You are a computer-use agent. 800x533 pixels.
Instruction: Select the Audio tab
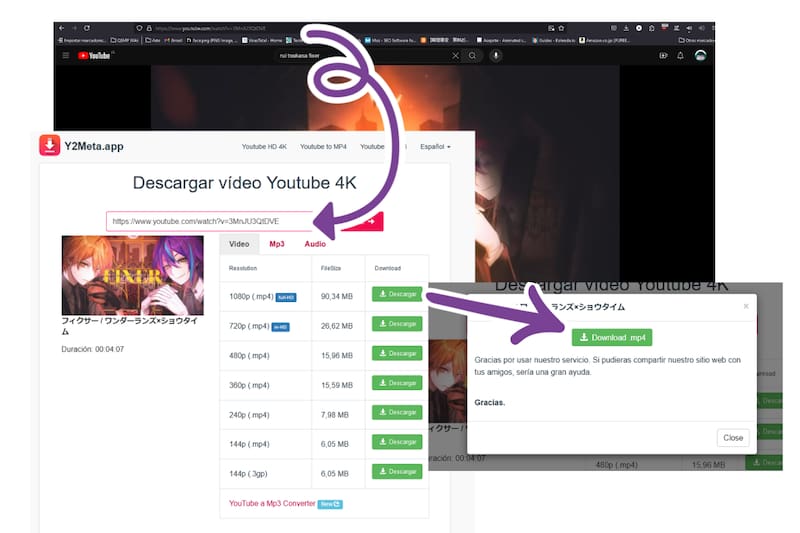[315, 244]
